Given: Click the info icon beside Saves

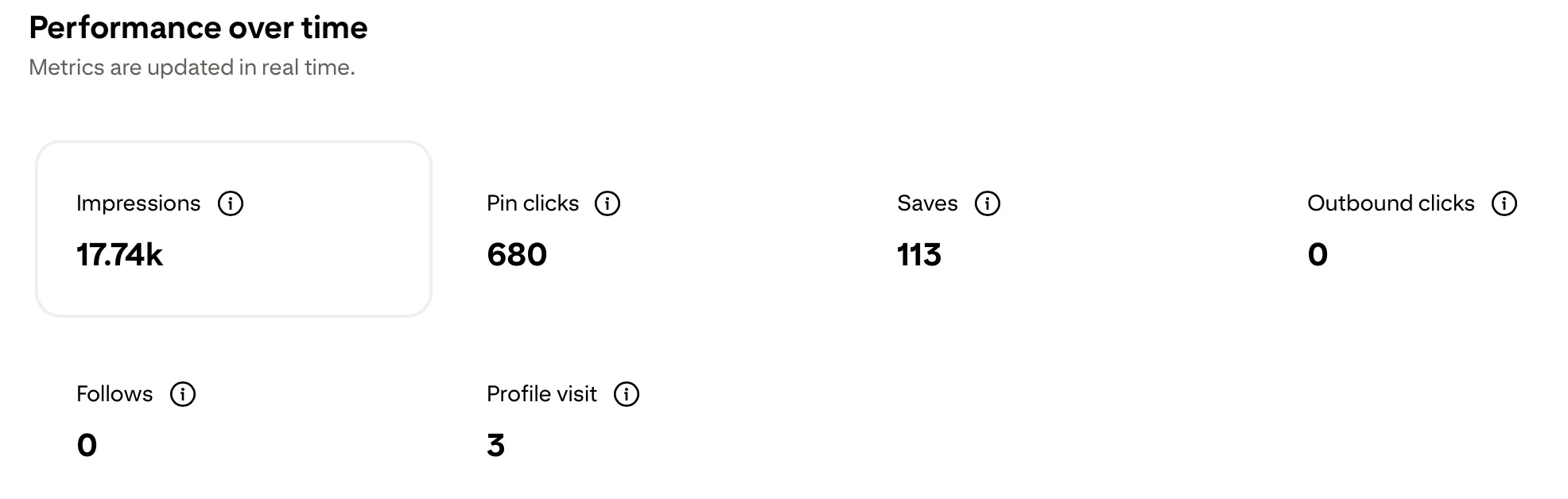Looking at the screenshot, I should click(x=988, y=203).
